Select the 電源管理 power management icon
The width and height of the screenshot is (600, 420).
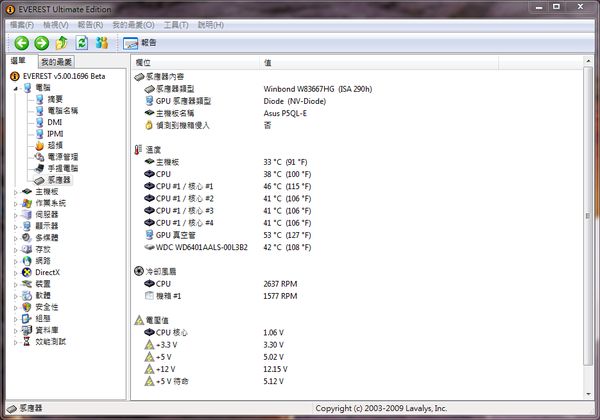[x=39, y=157]
